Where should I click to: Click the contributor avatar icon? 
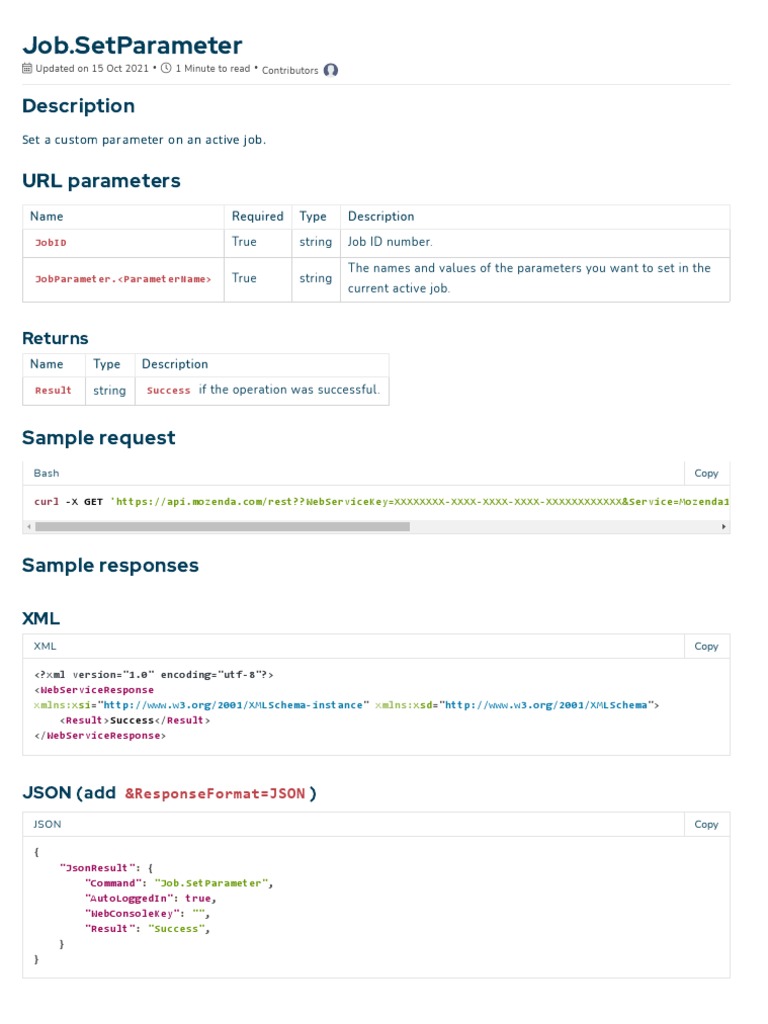pyautogui.click(x=331, y=70)
